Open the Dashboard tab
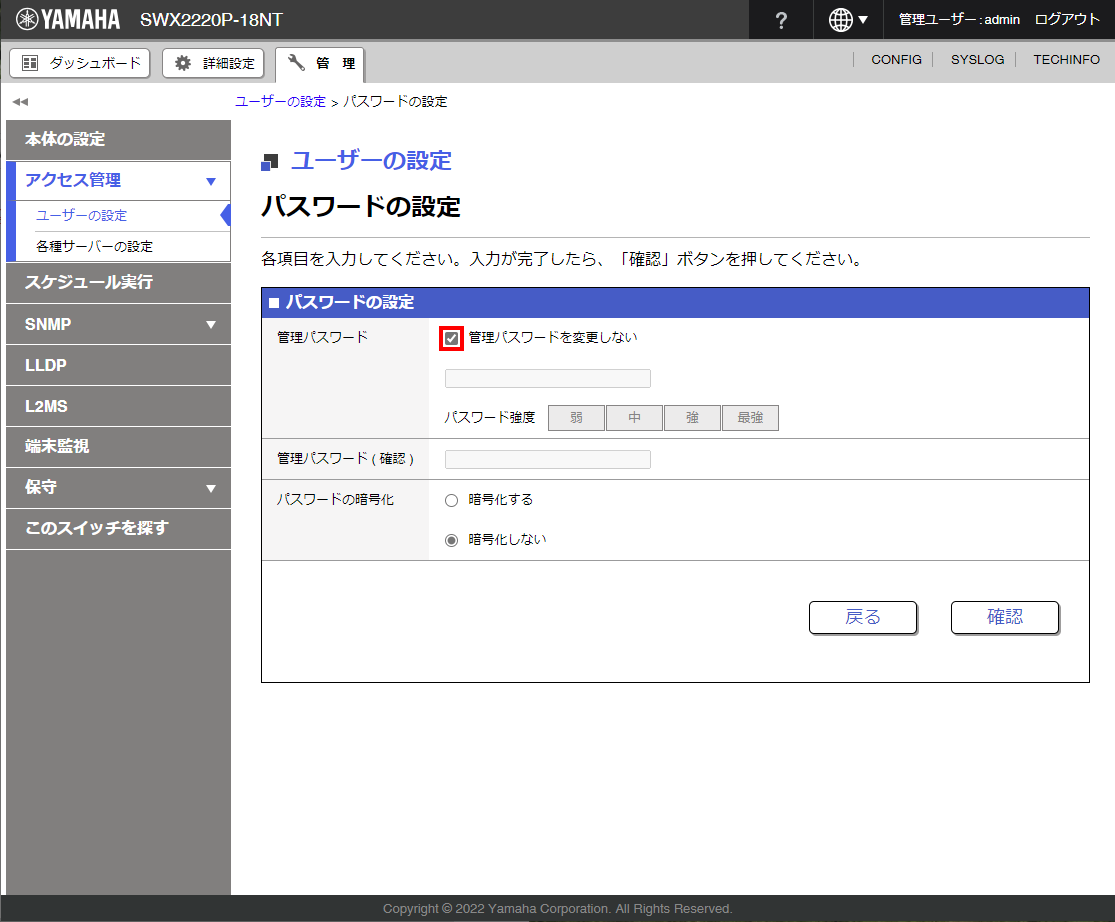 [x=80, y=63]
